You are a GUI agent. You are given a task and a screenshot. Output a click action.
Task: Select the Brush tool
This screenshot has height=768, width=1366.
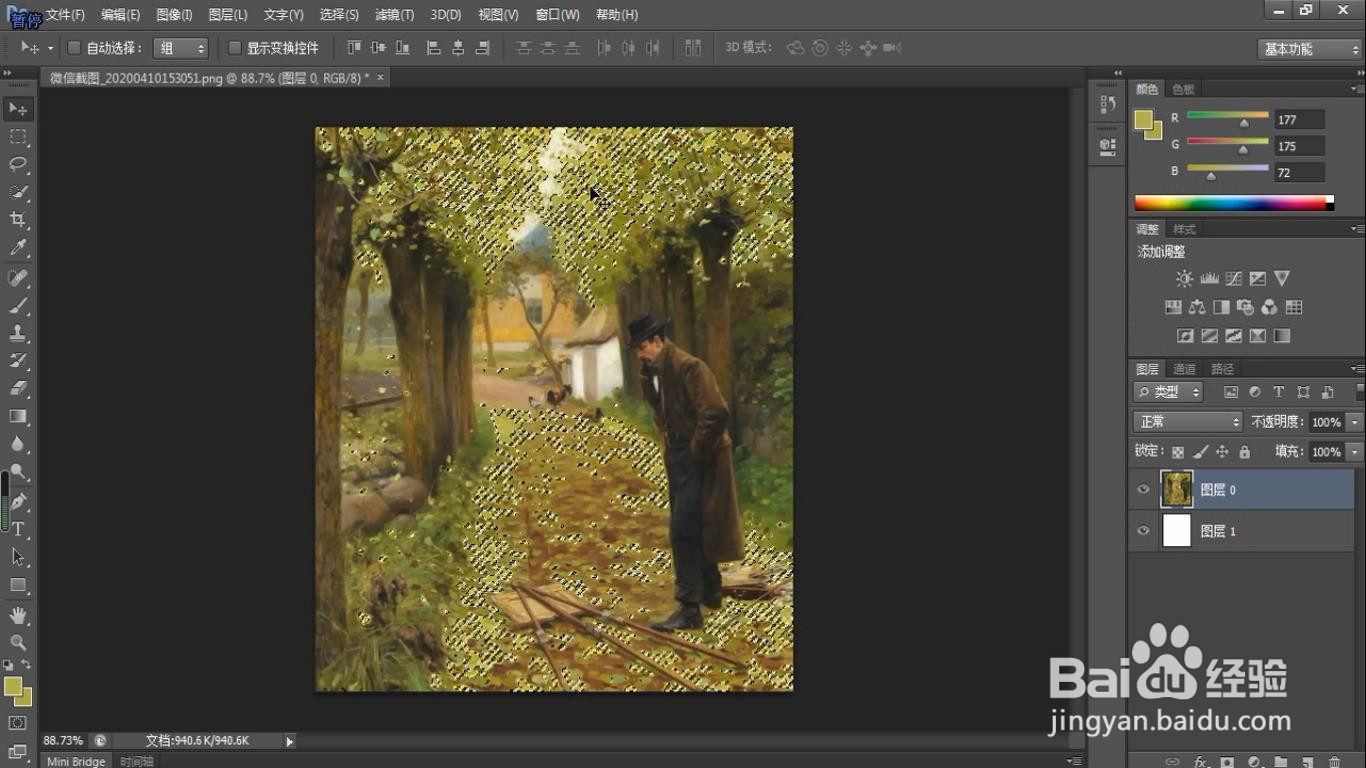click(x=18, y=306)
